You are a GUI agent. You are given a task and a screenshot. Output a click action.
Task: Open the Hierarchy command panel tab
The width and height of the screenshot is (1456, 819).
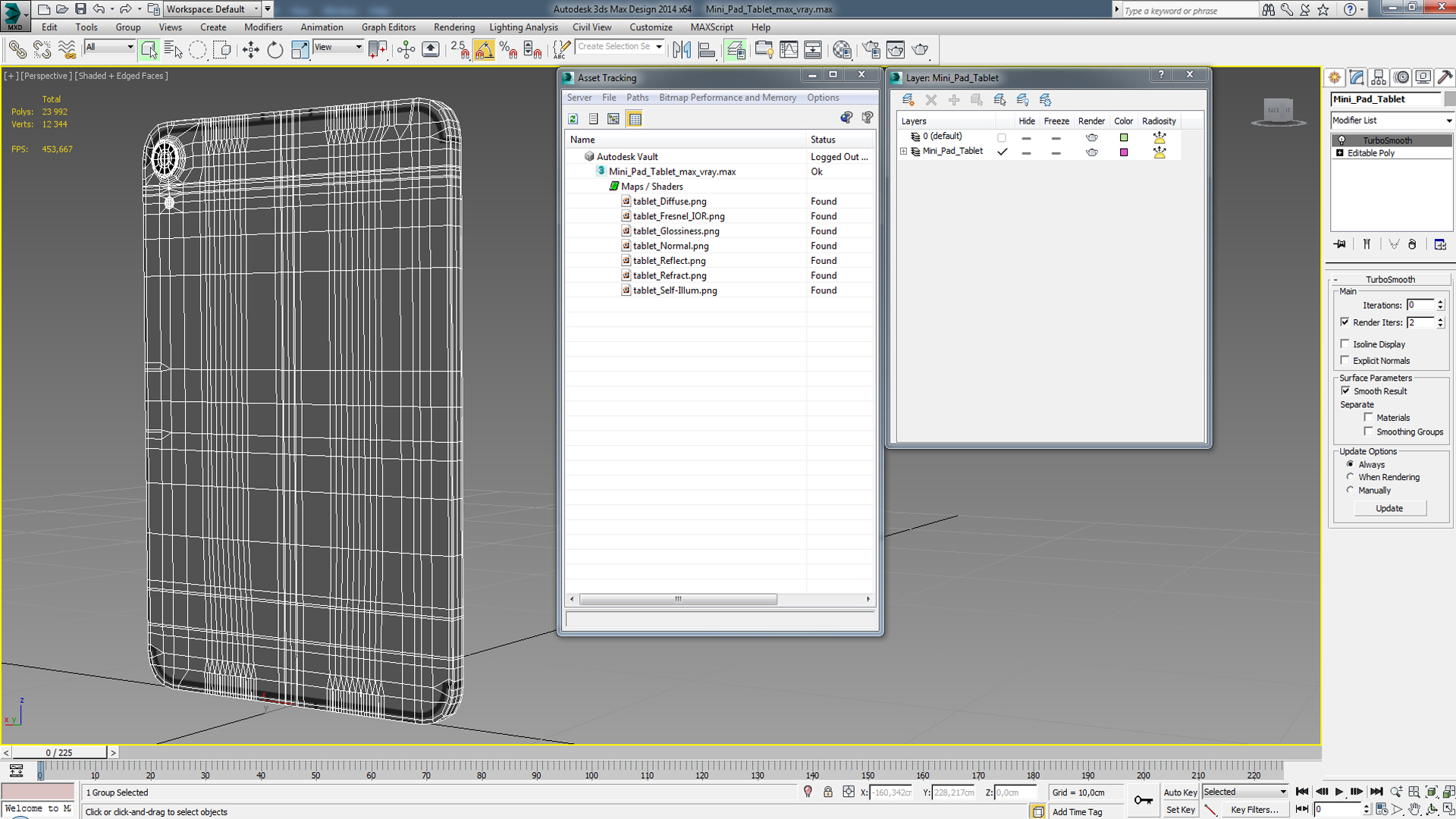point(1379,77)
